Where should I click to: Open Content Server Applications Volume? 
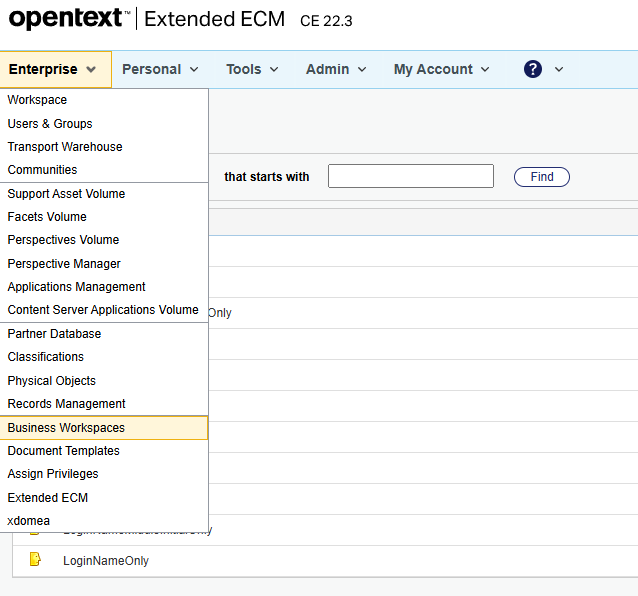coord(103,310)
